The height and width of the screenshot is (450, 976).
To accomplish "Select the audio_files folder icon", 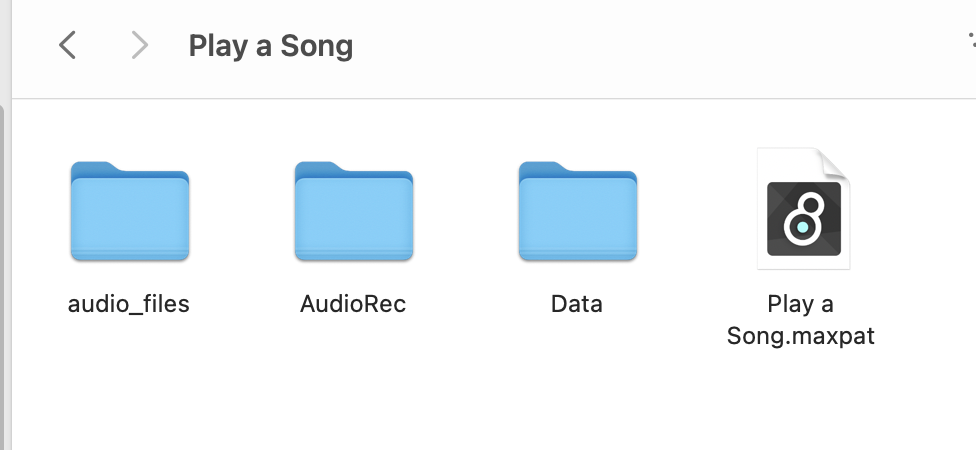I will tap(129, 211).
